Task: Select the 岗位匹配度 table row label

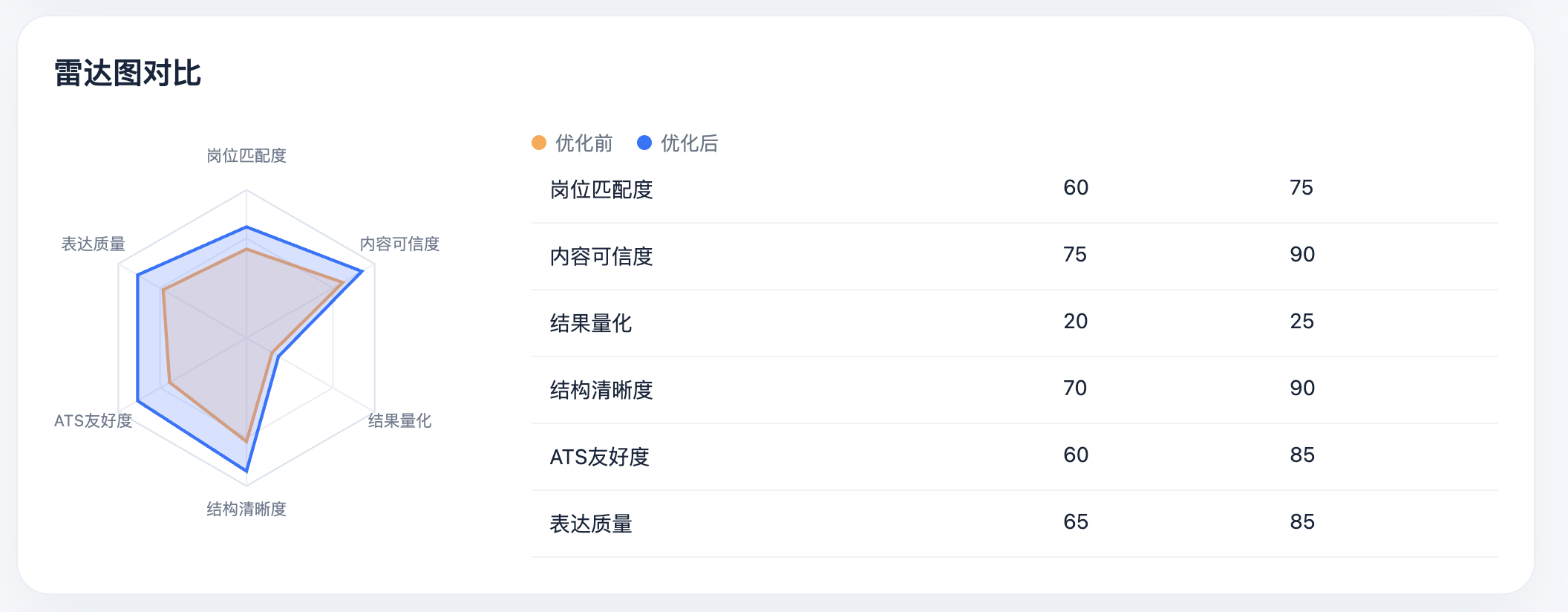Action: pos(601,189)
